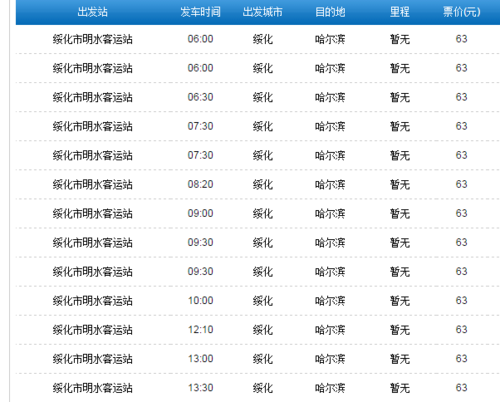Click the 目的地 column header

(x=330, y=12)
